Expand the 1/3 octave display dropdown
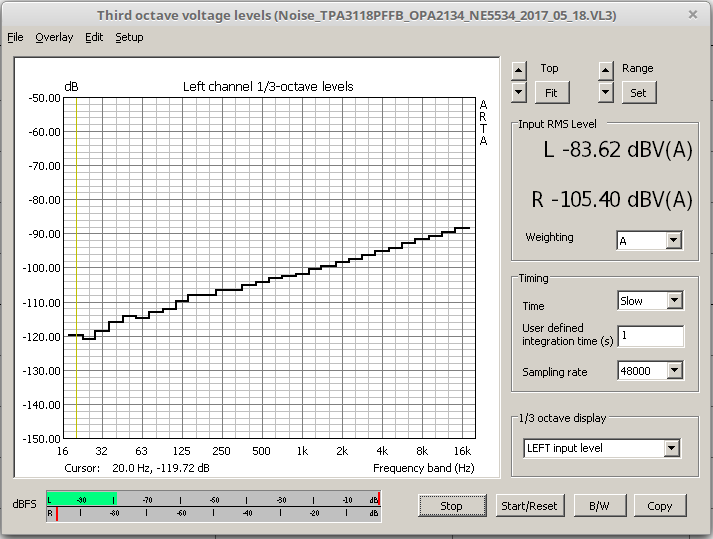 point(673,448)
